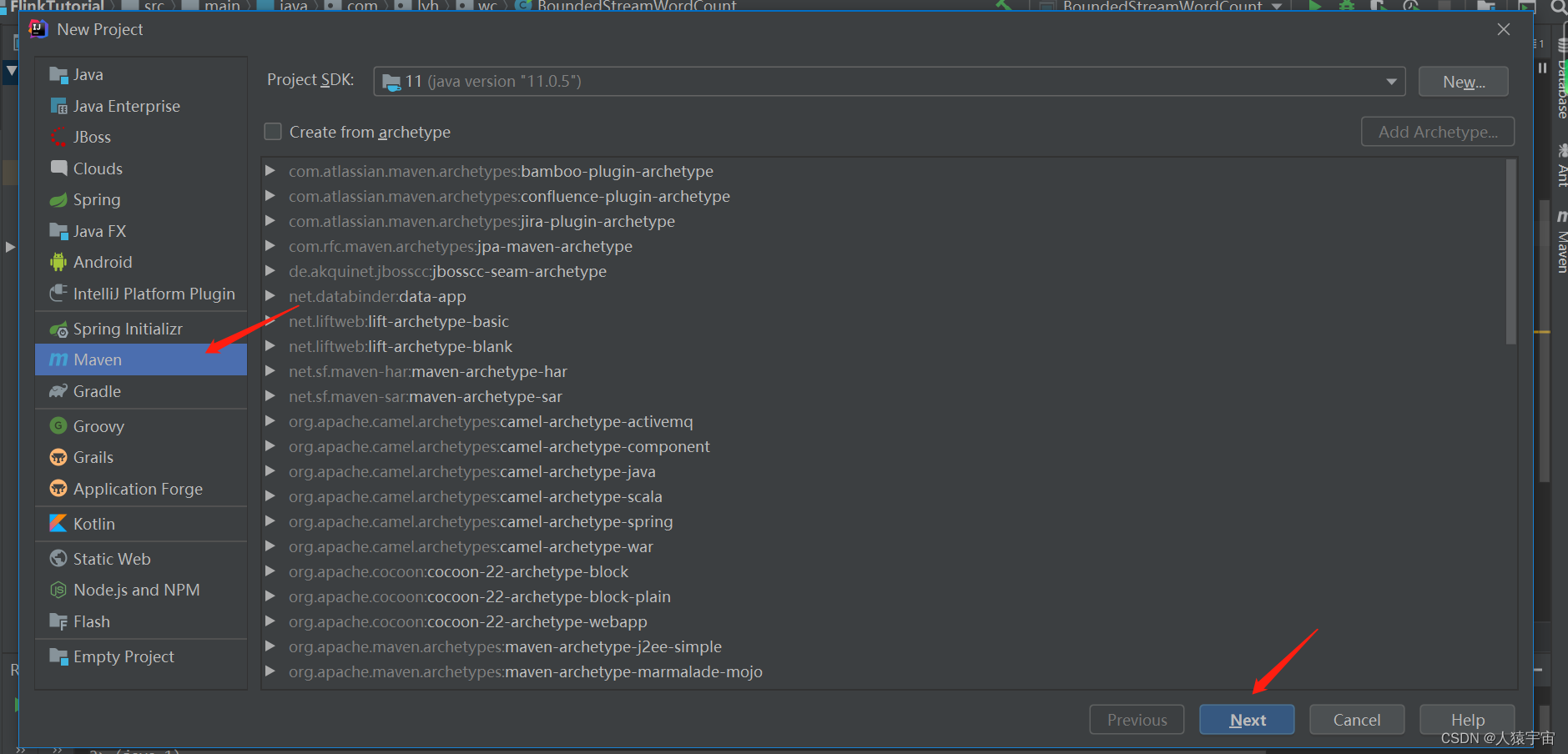Expand maven-archetype-har entry
This screenshot has height=754, width=1568.
click(x=270, y=370)
